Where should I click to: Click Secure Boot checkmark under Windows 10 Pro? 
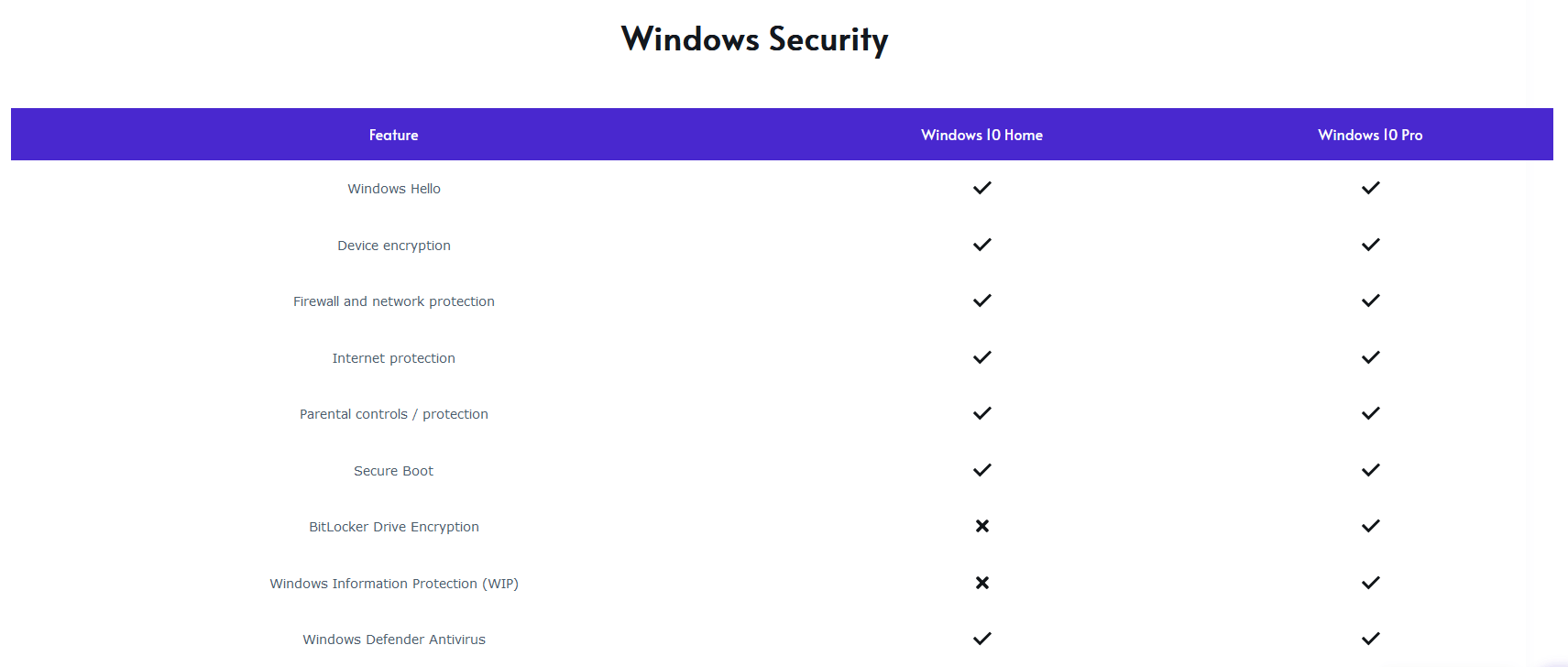coord(1370,470)
